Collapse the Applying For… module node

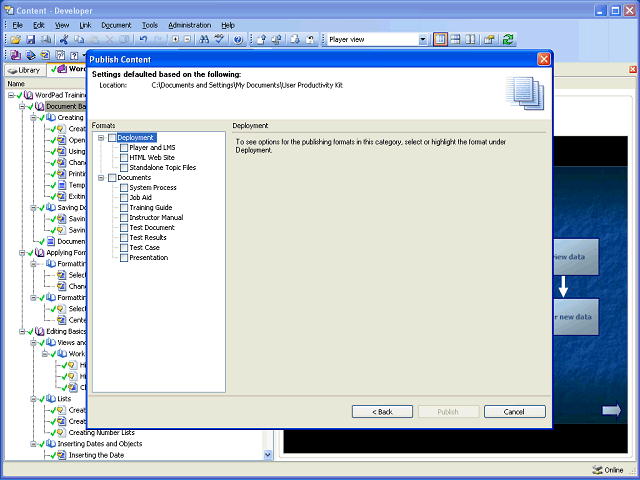coord(22,253)
